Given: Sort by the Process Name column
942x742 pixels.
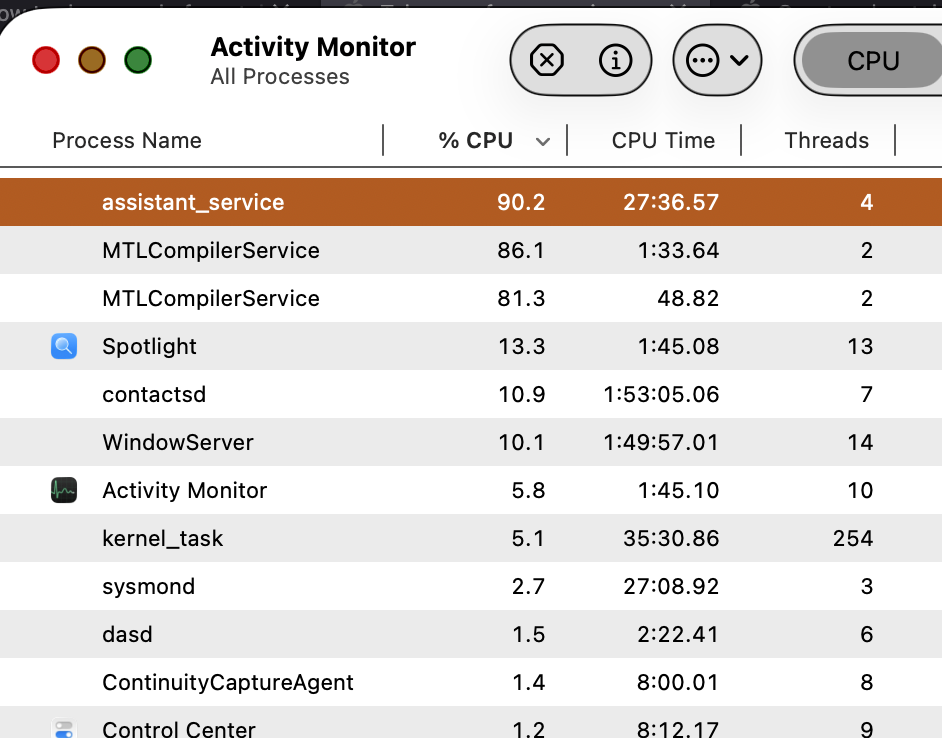Looking at the screenshot, I should [x=127, y=141].
